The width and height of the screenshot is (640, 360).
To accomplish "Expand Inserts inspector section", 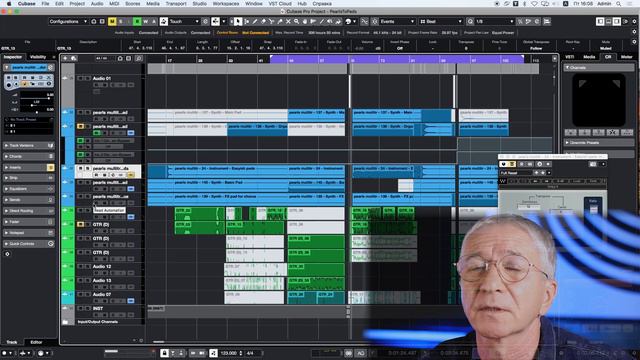I will pyautogui.click(x=29, y=167).
